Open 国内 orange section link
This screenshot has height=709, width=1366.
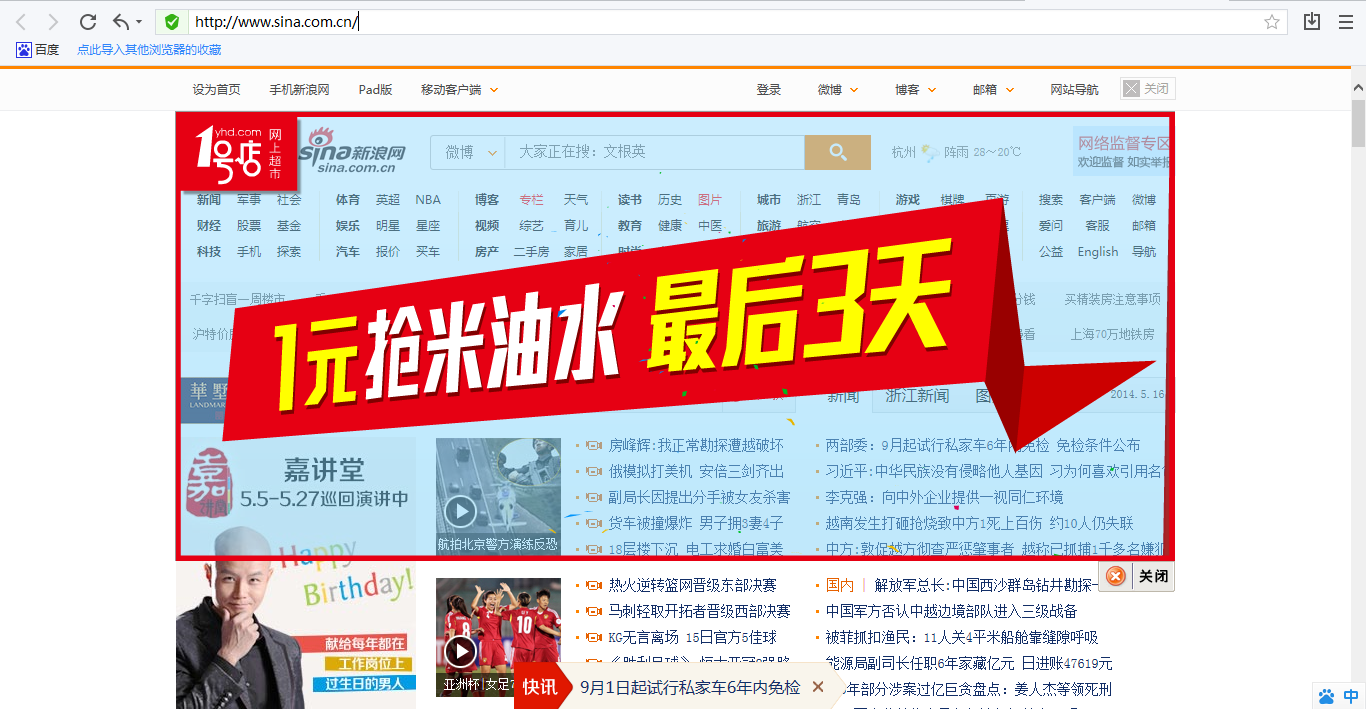[x=840, y=584]
